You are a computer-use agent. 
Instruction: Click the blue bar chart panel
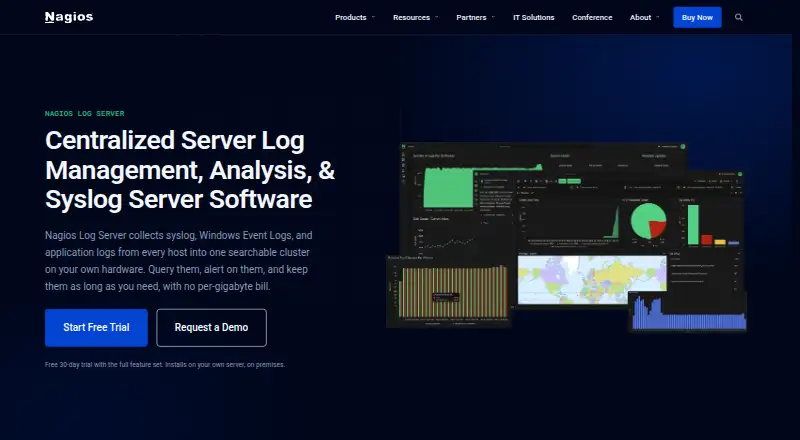689,312
